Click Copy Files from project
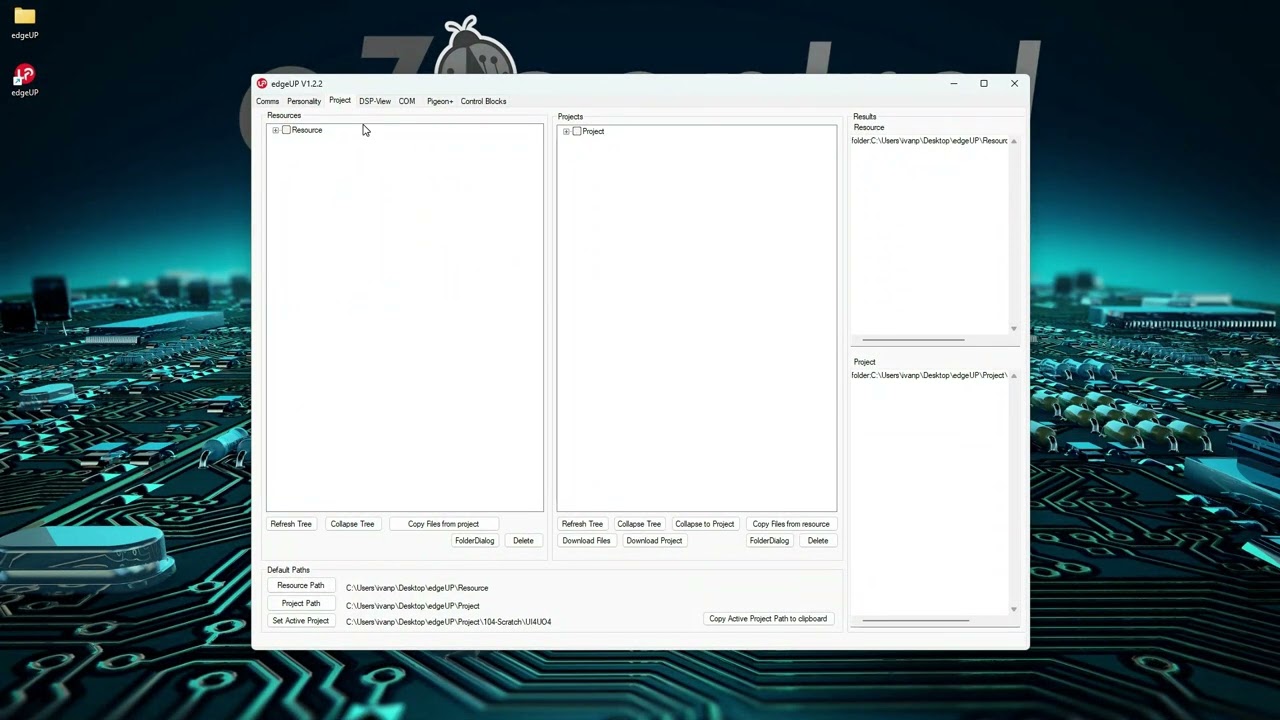The width and height of the screenshot is (1280, 720). tap(443, 524)
